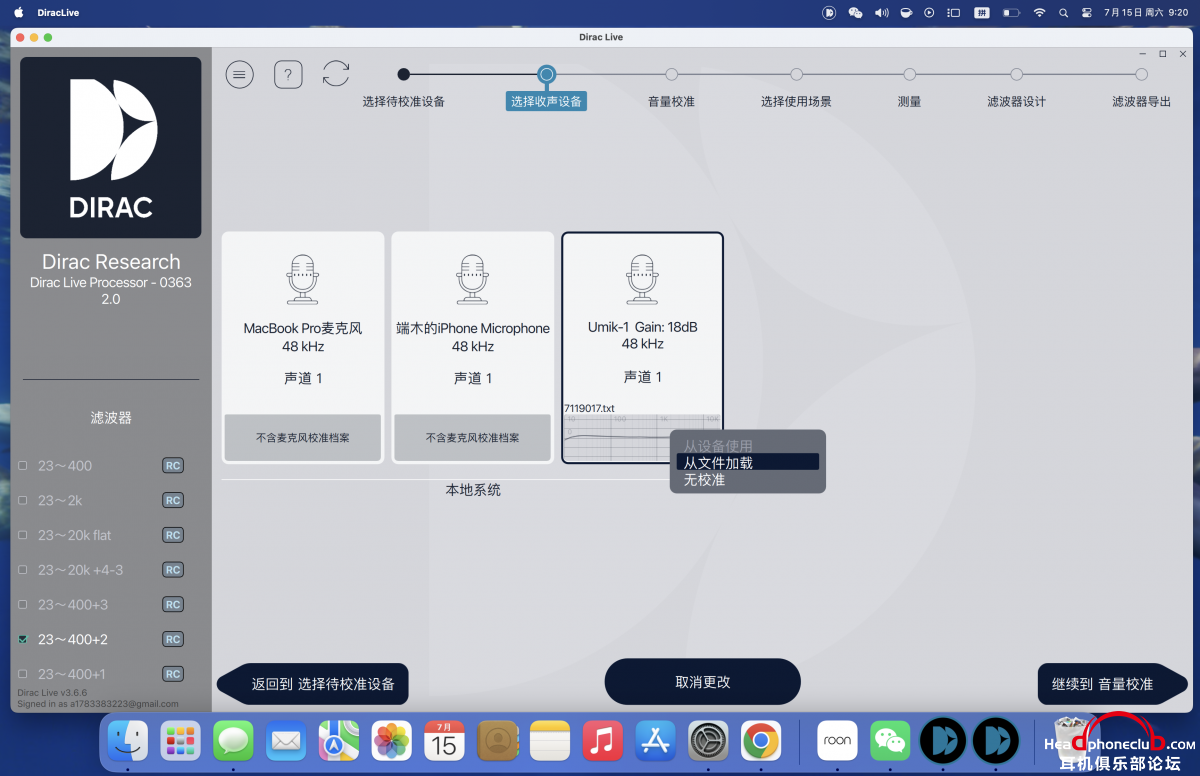Open Launchpad from the Dock

pyautogui.click(x=181, y=741)
